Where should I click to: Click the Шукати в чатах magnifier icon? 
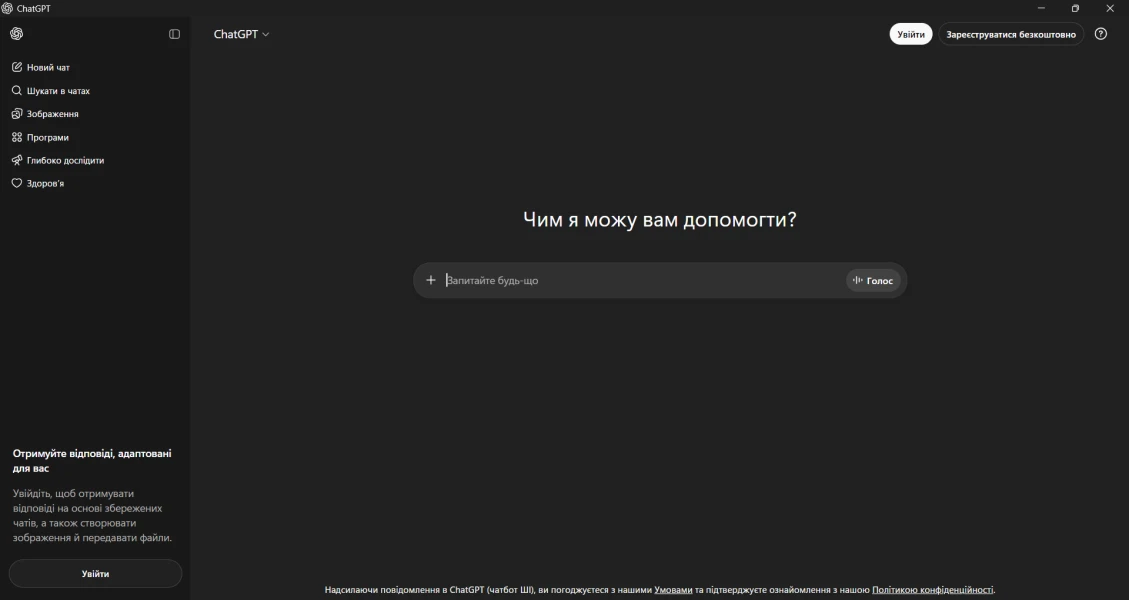pos(17,90)
